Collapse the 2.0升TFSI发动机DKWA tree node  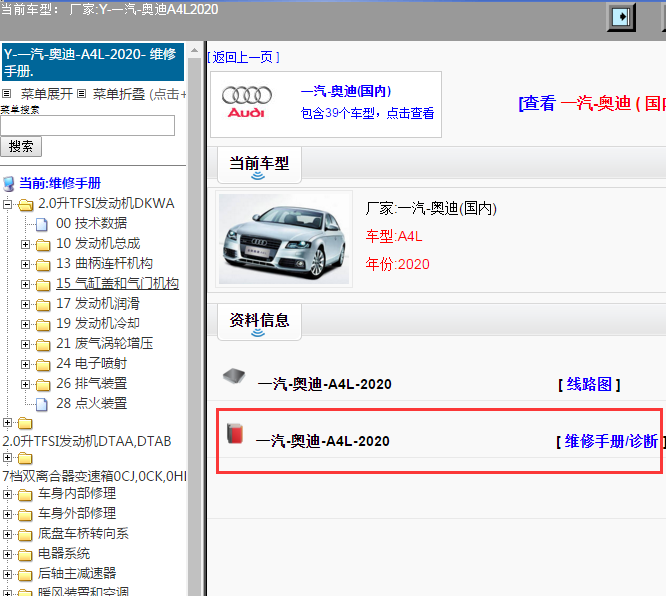coord(7,204)
